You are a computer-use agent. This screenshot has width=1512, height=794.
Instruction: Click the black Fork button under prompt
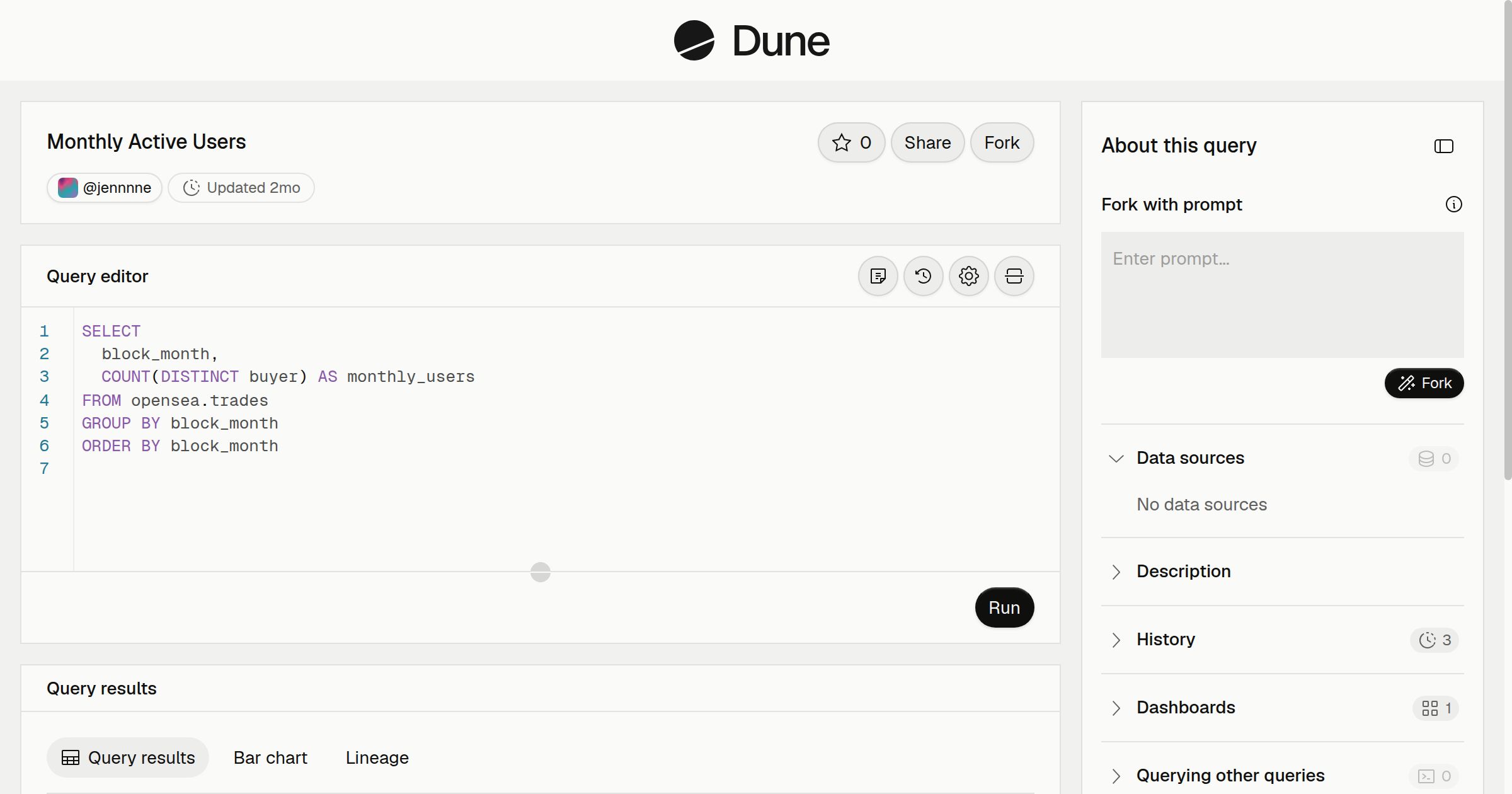(x=1424, y=383)
